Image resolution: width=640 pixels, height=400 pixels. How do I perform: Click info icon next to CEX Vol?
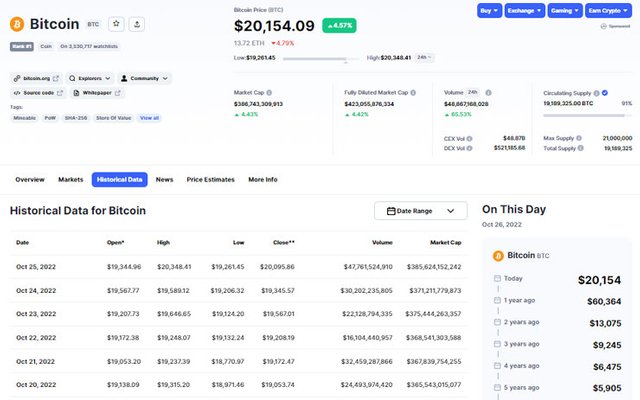469,138
